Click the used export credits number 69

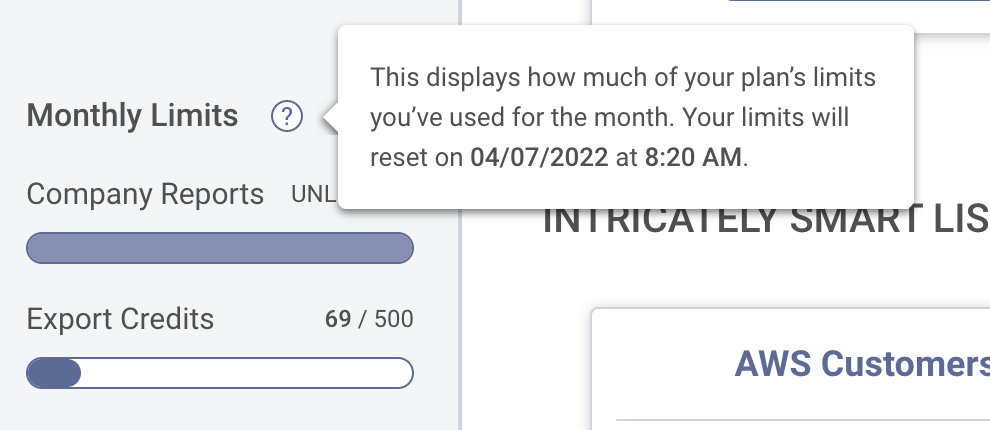coord(338,320)
